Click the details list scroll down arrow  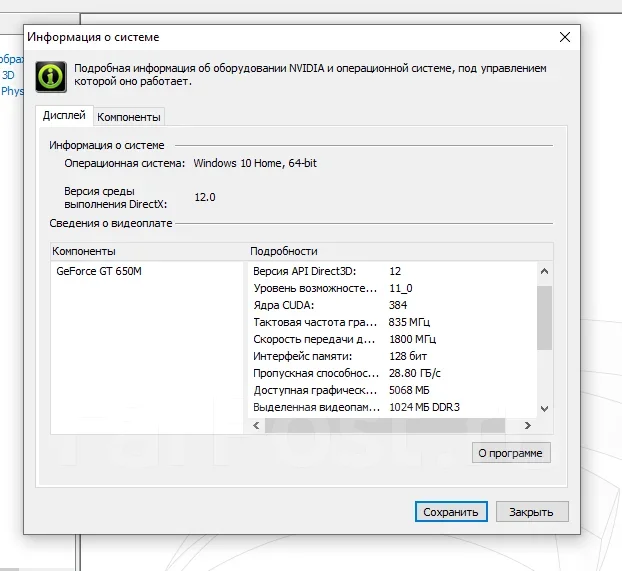(544, 408)
